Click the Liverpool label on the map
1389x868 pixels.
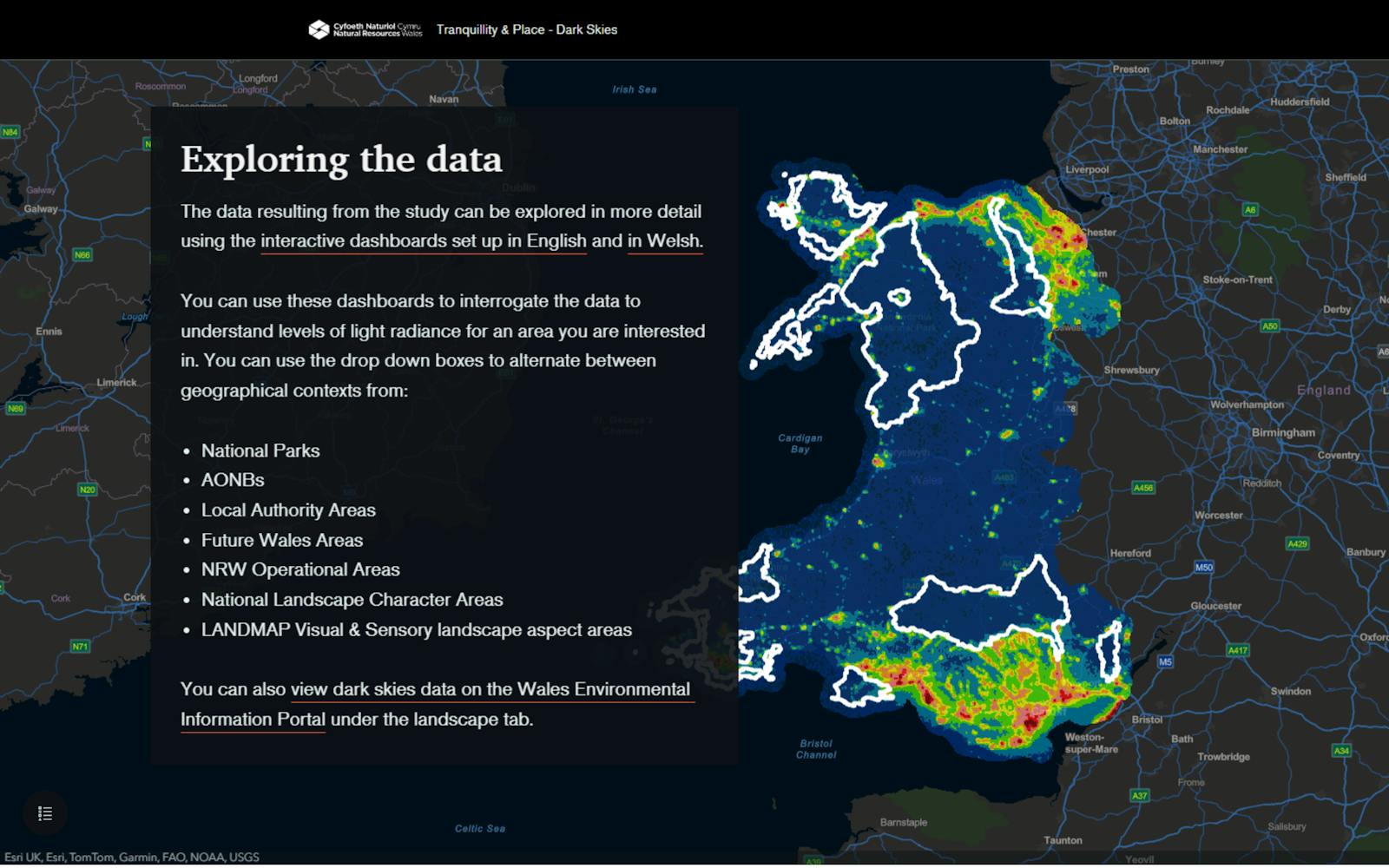tap(1087, 169)
